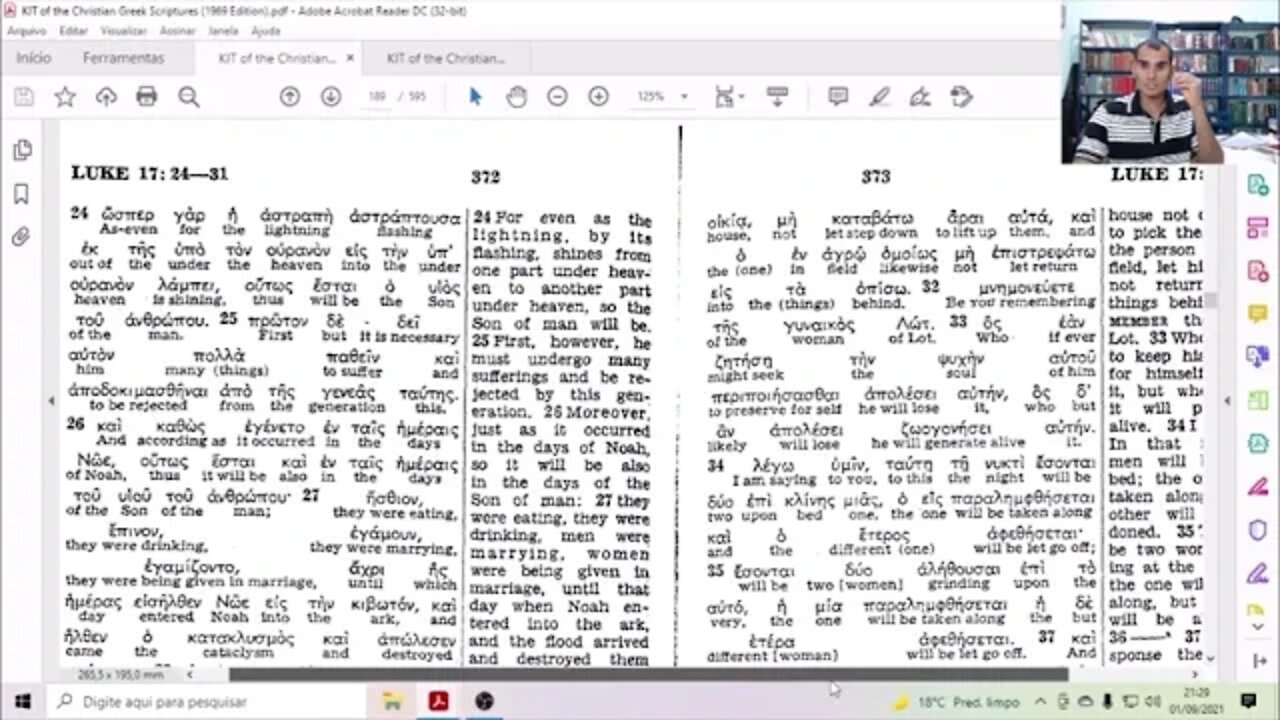The width and height of the screenshot is (1280, 720).
Task: Click the horizontal scrollbar thumb
Action: pyautogui.click(x=648, y=674)
